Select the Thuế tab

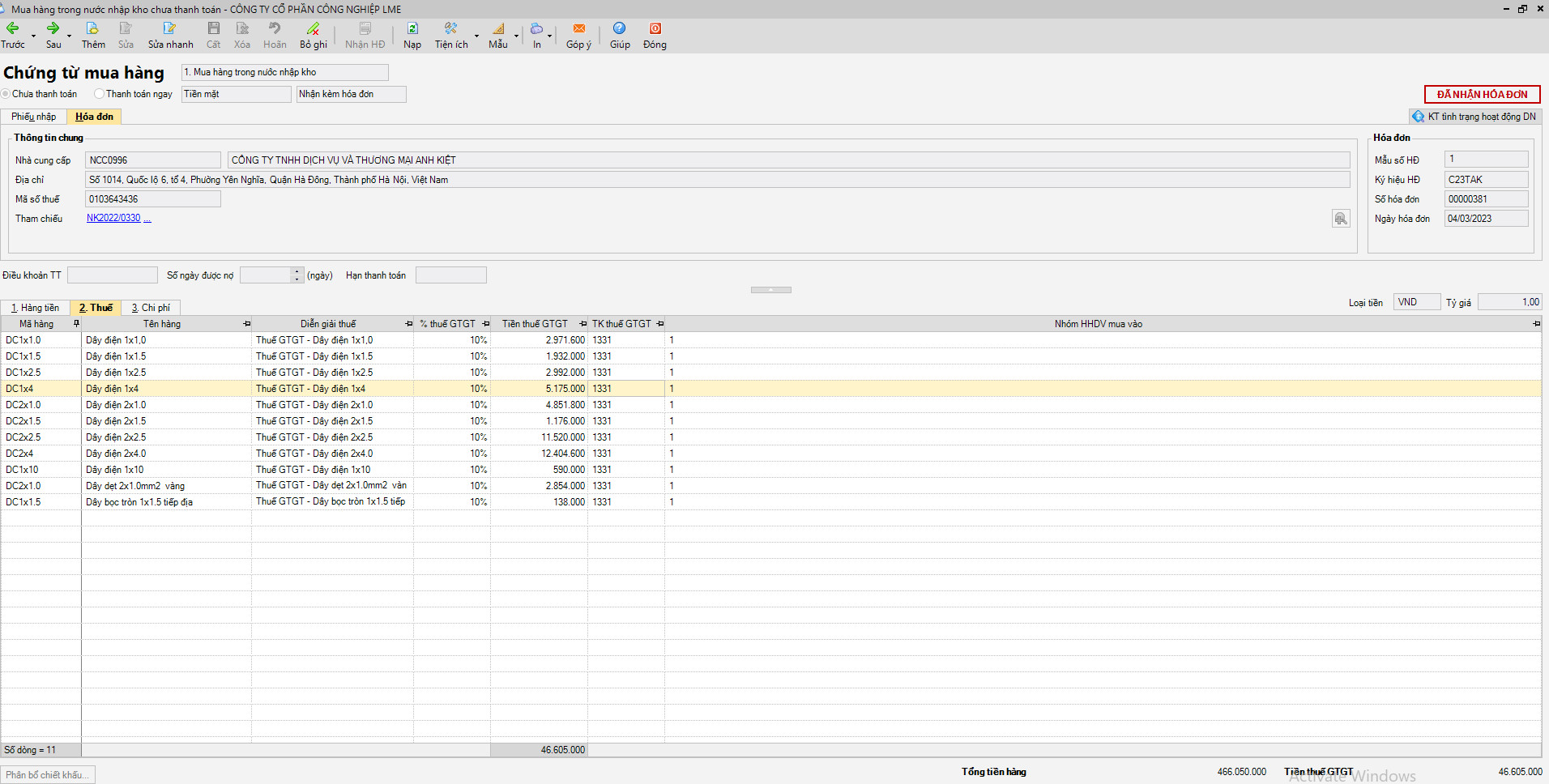[96, 308]
